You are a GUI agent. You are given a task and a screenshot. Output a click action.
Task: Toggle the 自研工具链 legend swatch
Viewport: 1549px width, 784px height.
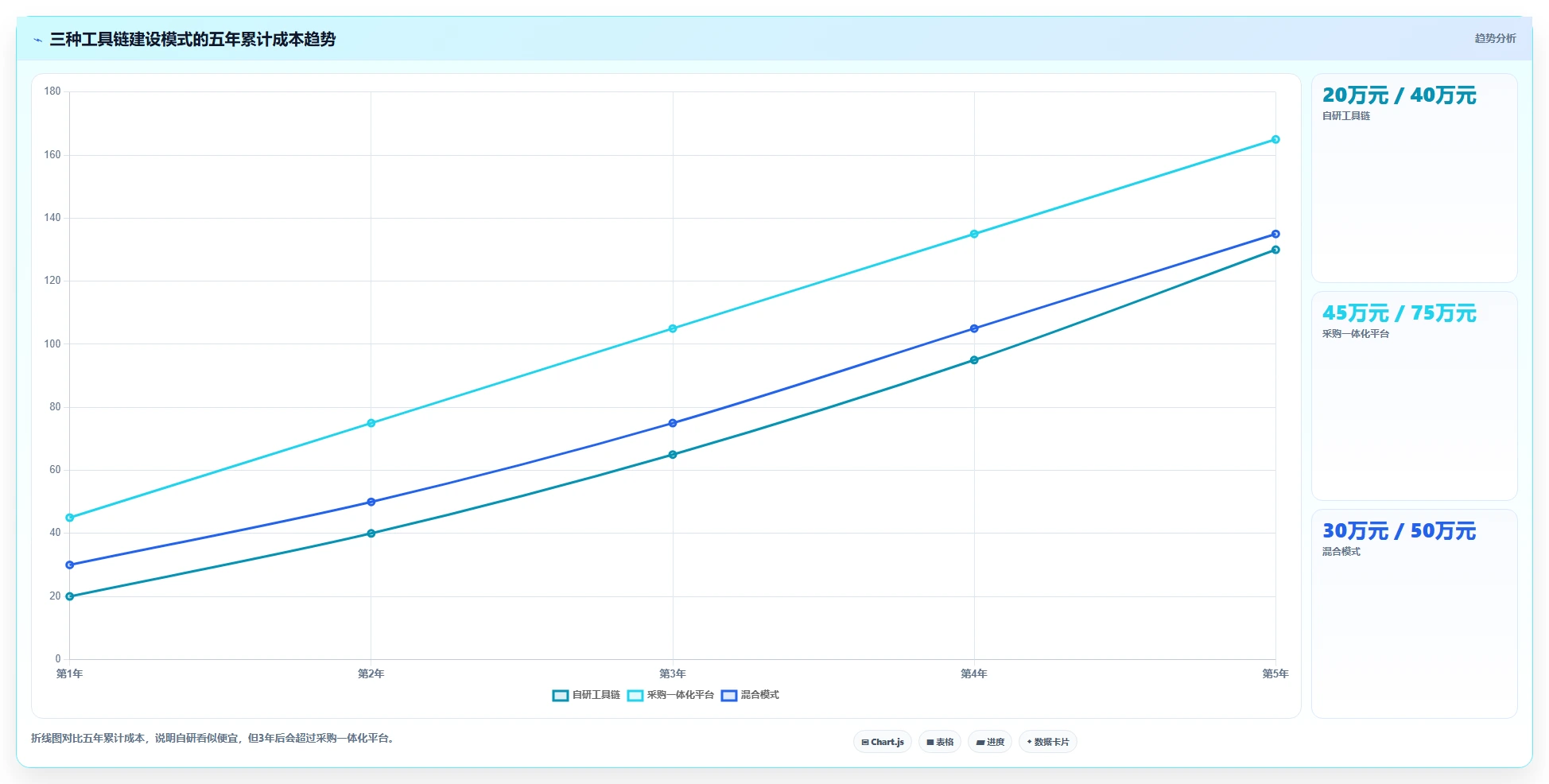coord(561,696)
